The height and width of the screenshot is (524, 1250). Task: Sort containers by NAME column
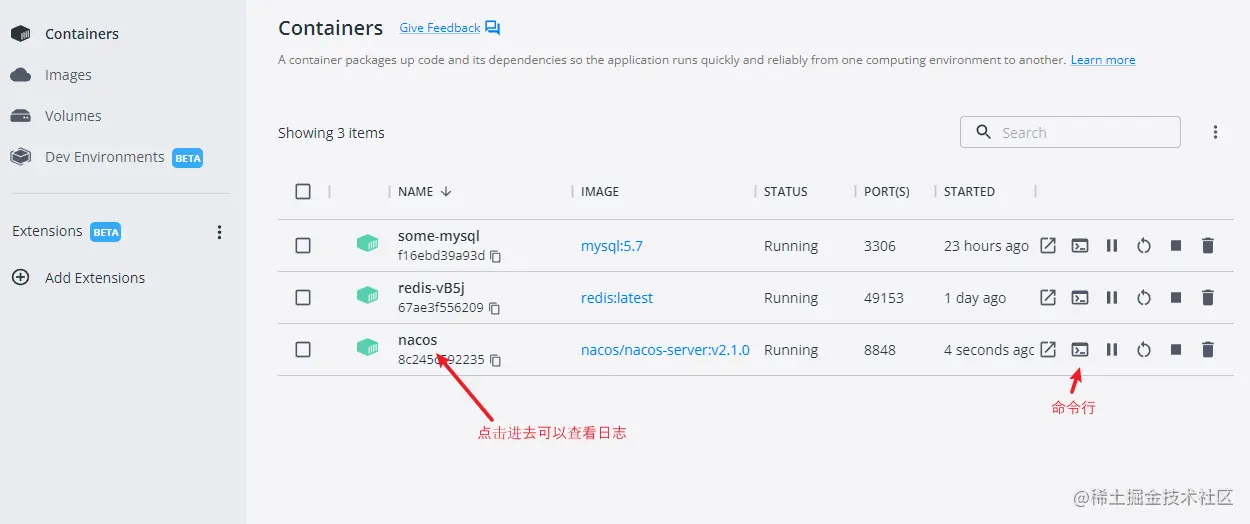click(x=425, y=191)
